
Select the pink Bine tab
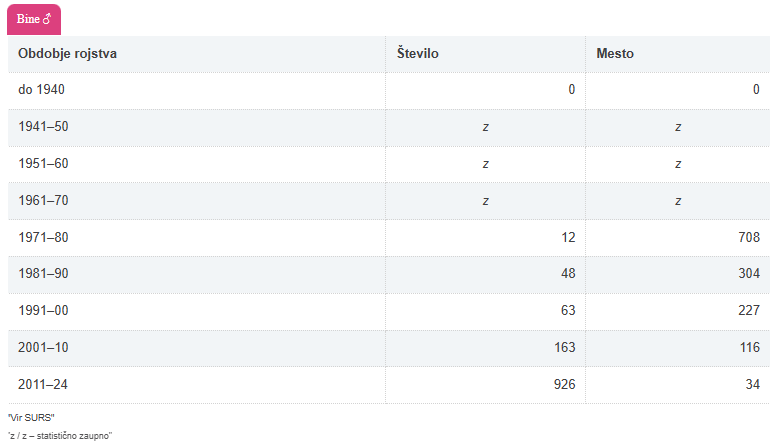[34, 19]
